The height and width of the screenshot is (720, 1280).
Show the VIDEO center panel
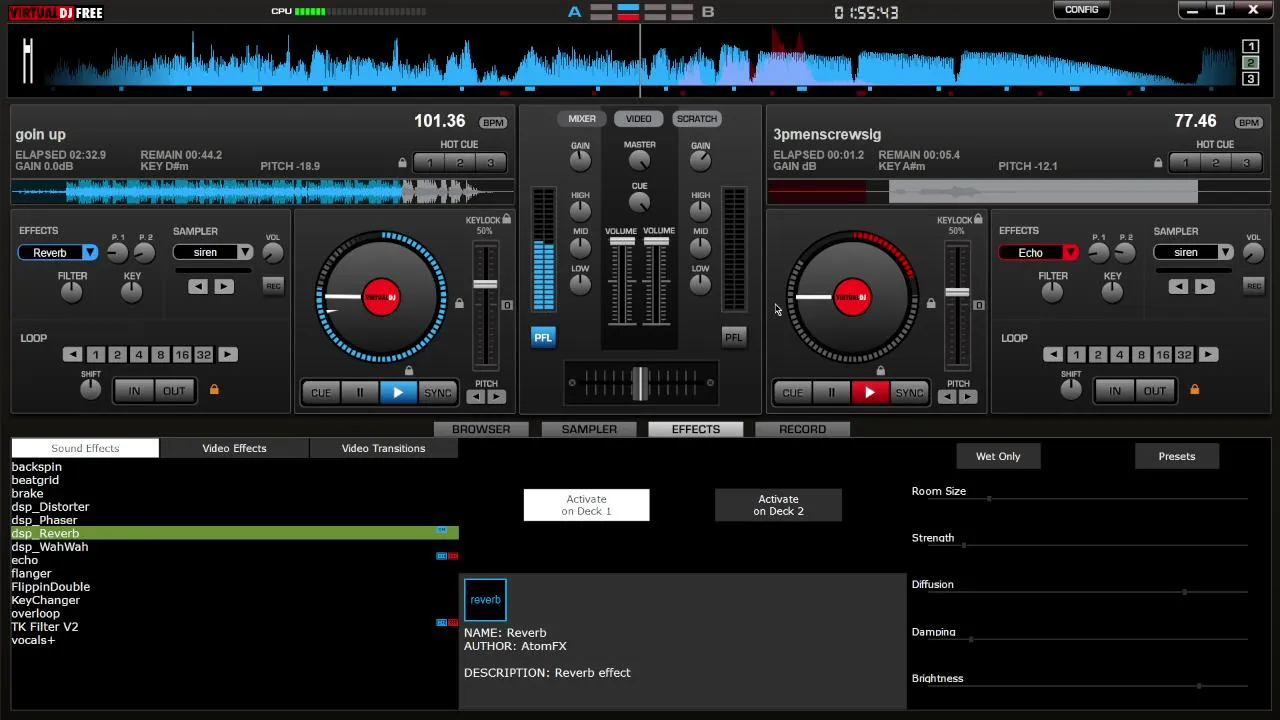pyautogui.click(x=638, y=119)
